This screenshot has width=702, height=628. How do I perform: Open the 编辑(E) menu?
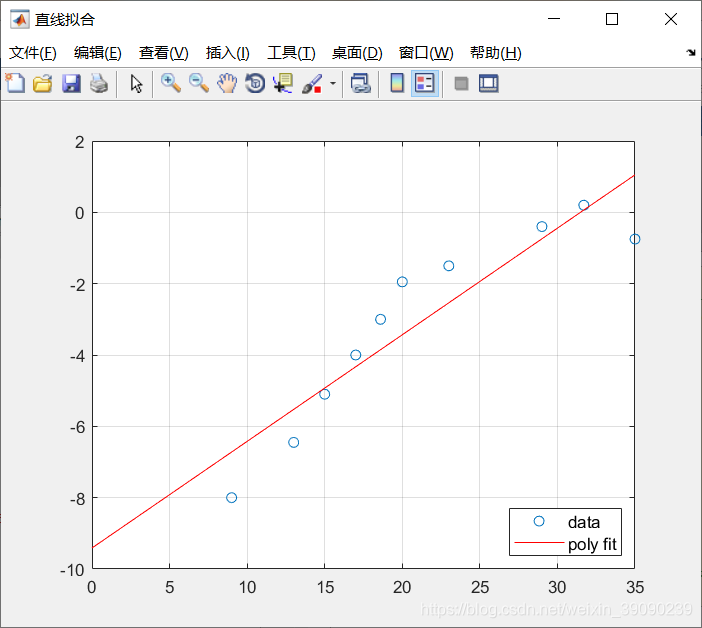tap(98, 53)
